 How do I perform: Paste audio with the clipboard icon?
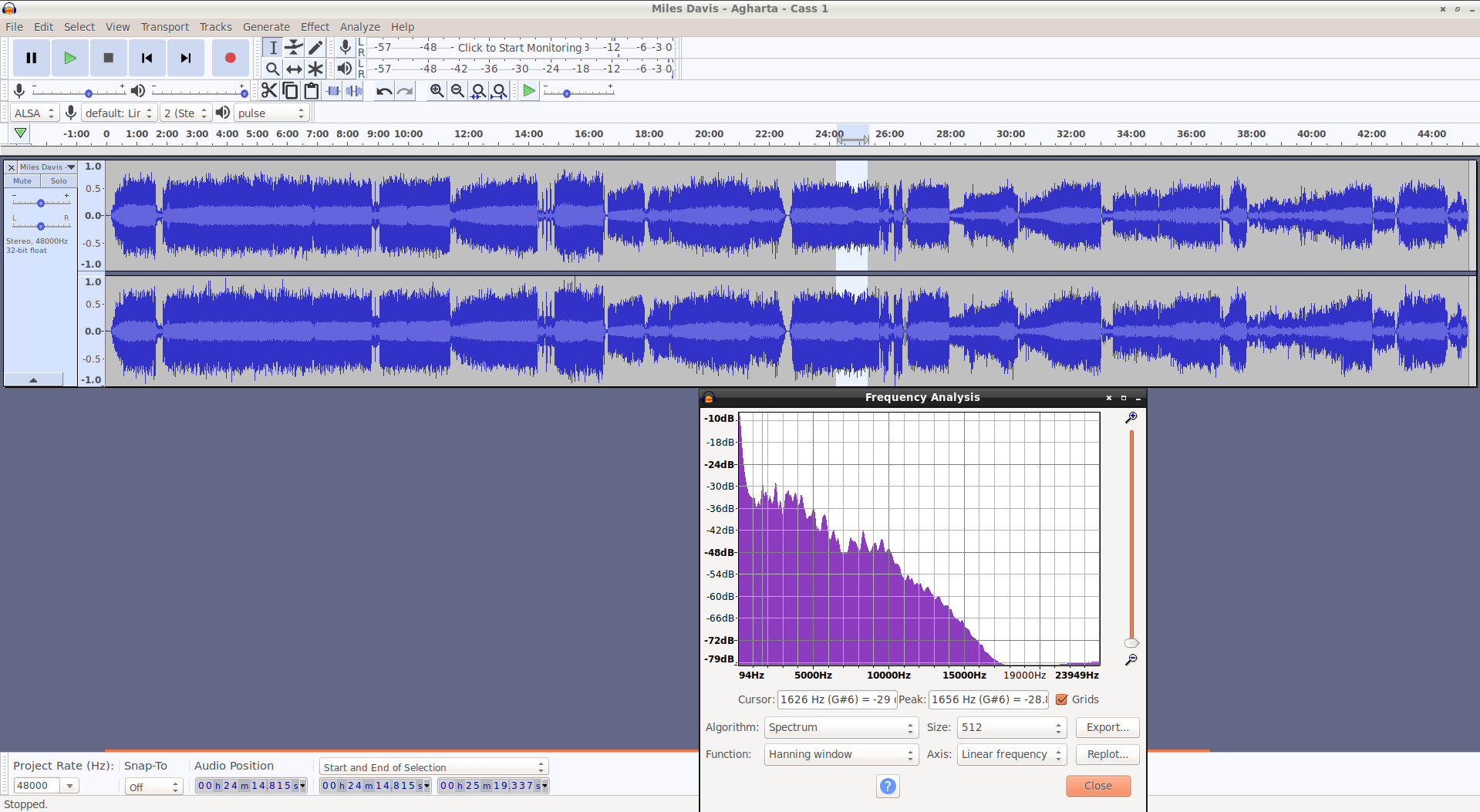tap(312, 91)
